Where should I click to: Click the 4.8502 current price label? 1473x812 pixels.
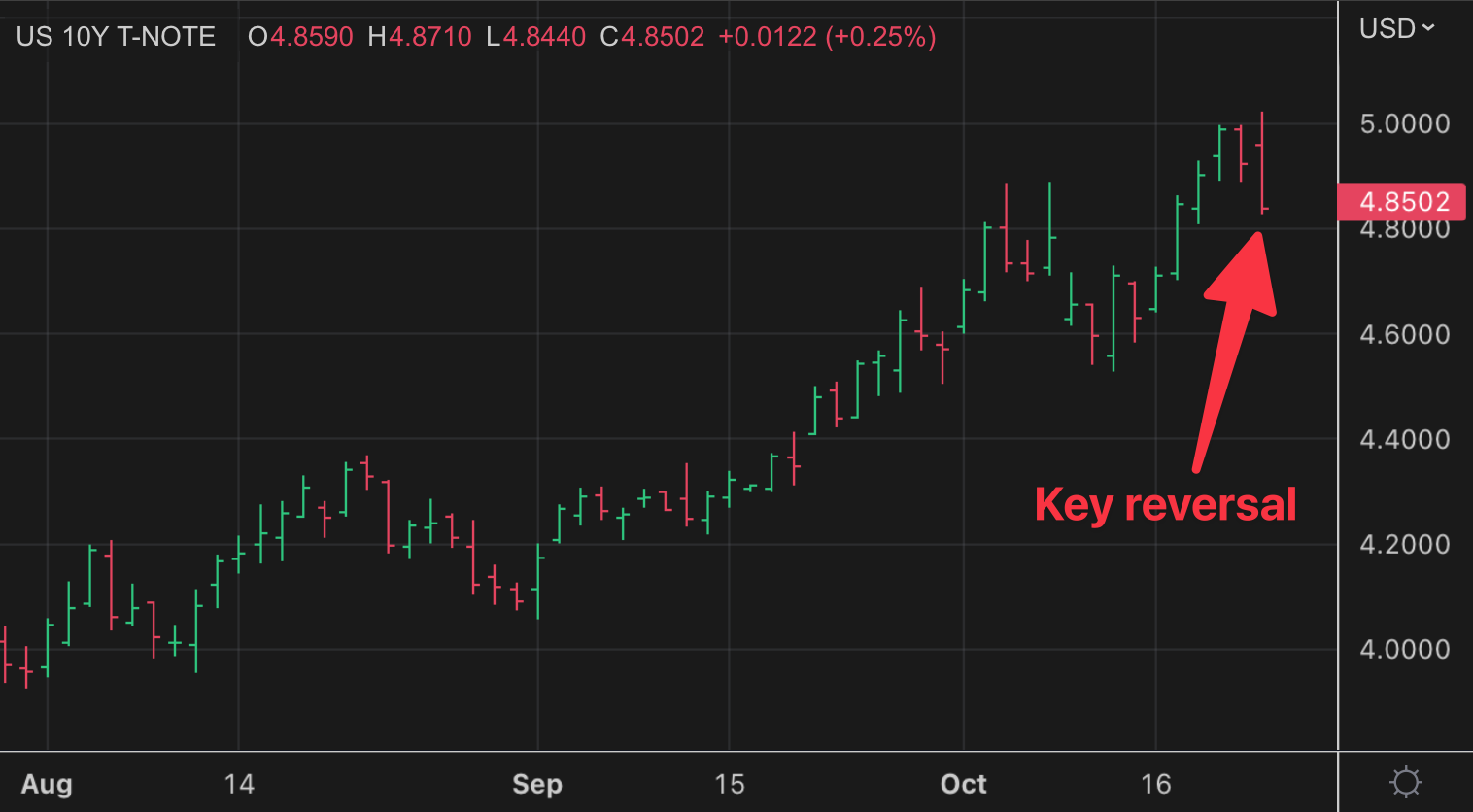[1402, 201]
